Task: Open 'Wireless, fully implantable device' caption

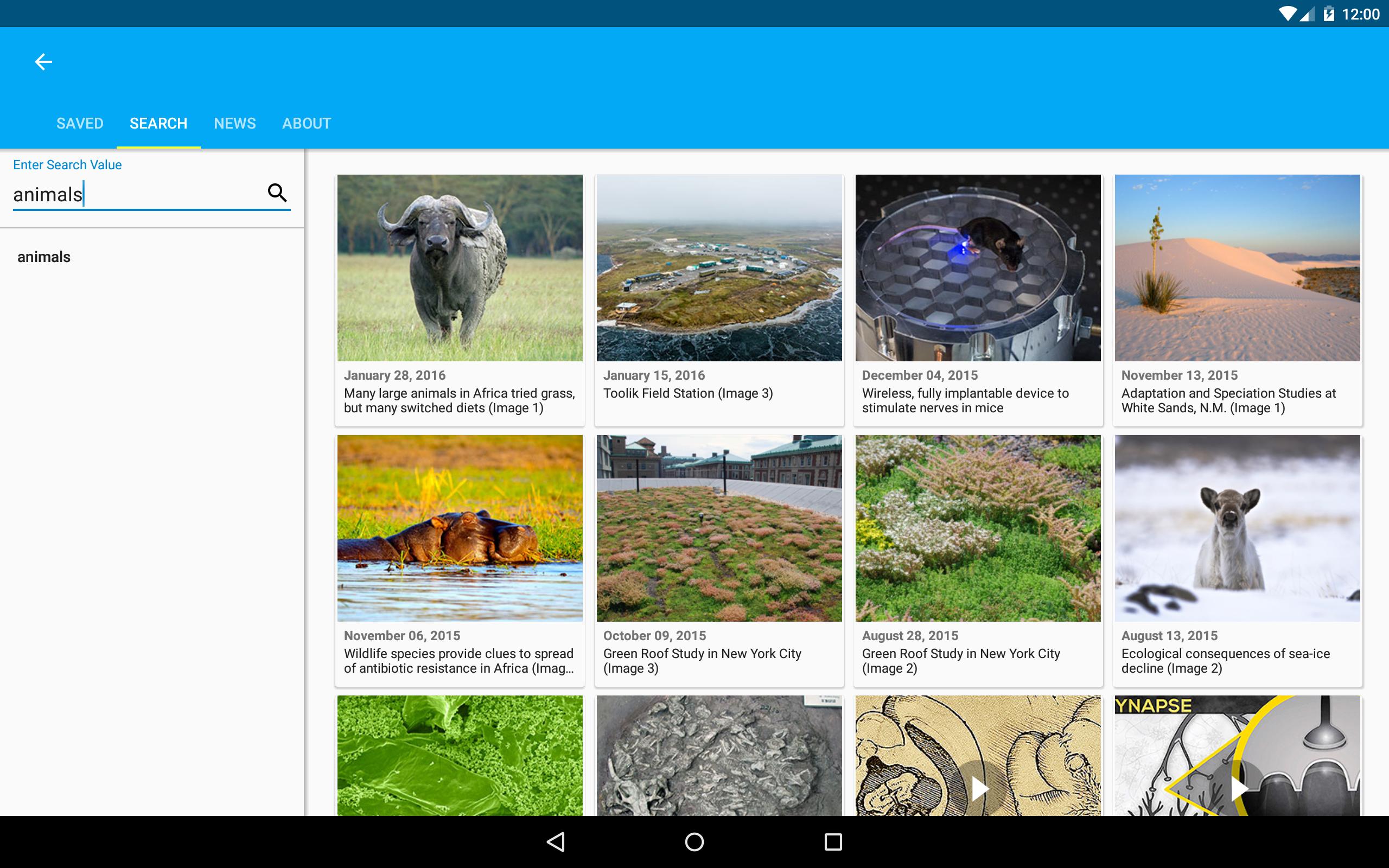Action: tap(965, 401)
